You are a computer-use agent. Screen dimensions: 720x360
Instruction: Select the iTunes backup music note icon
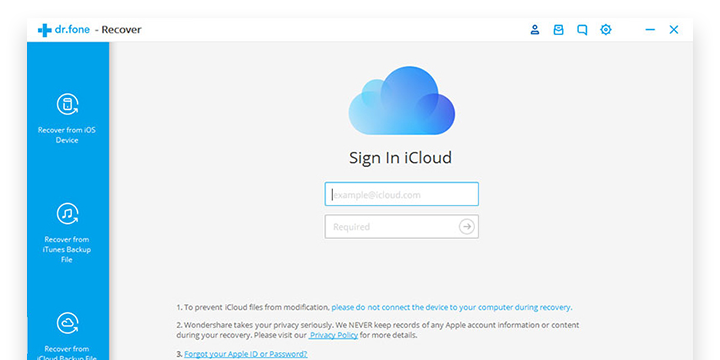pyautogui.click(x=68, y=214)
